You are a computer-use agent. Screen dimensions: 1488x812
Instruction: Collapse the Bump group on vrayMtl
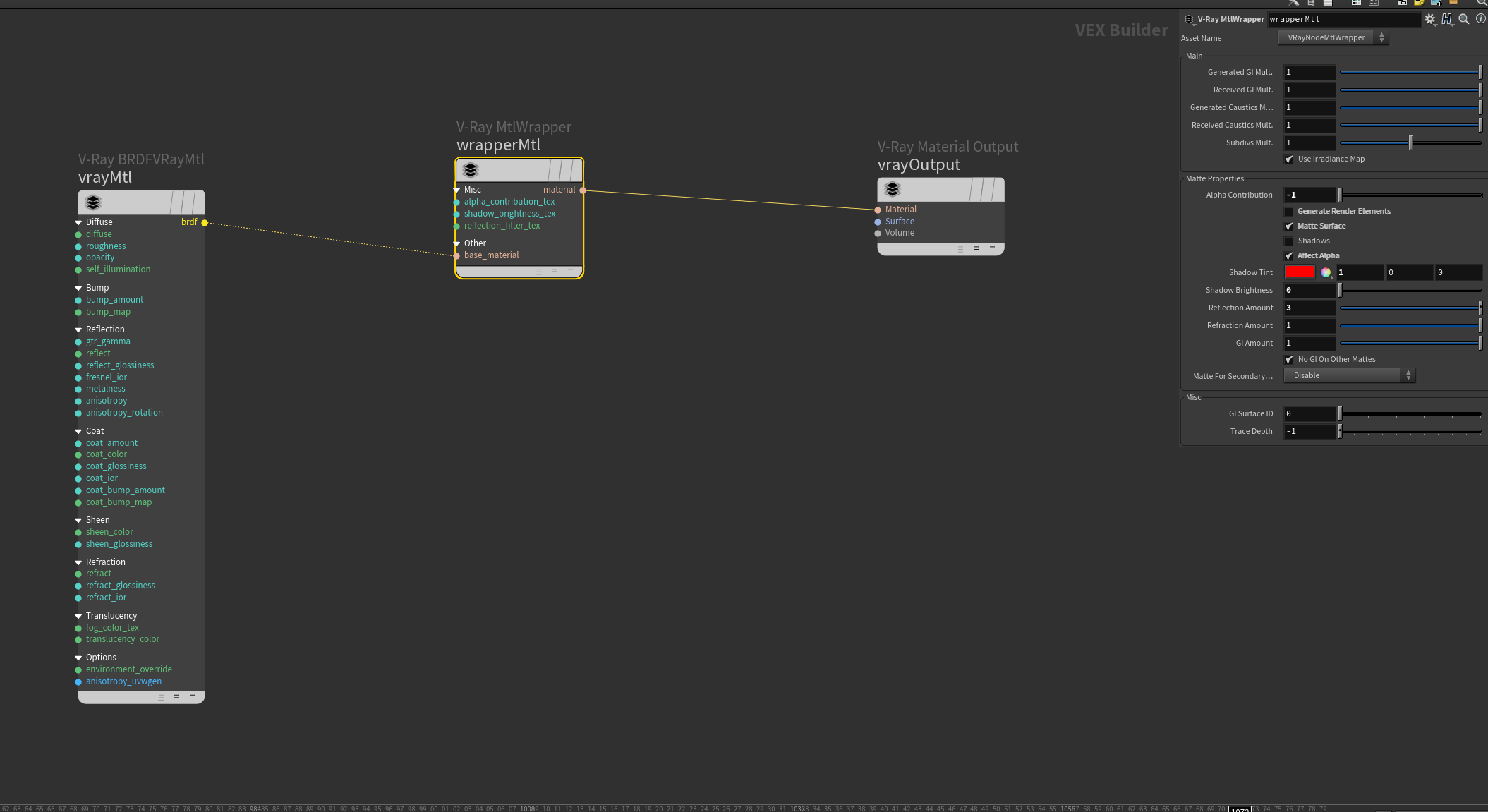[78, 288]
